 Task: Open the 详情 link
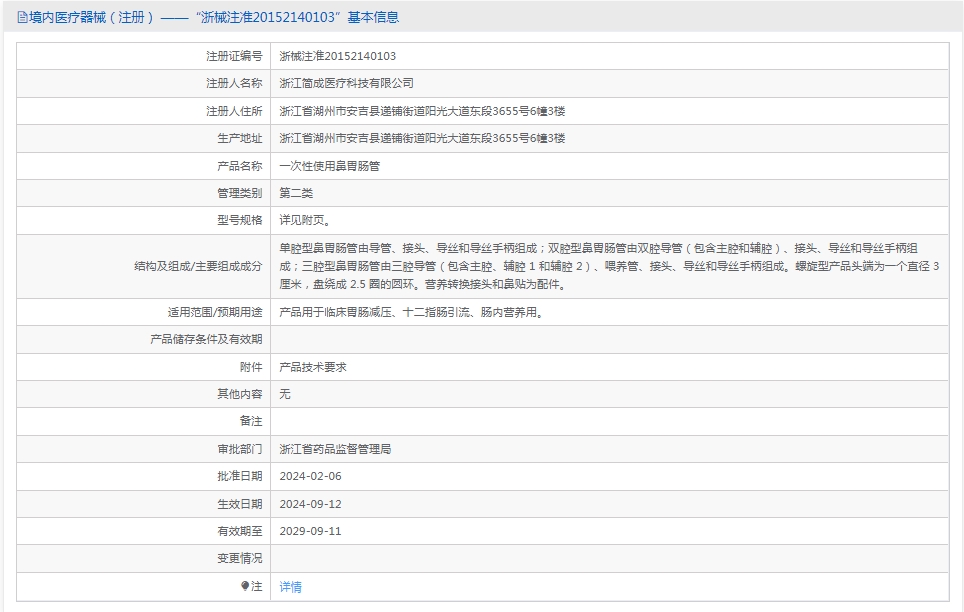291,587
